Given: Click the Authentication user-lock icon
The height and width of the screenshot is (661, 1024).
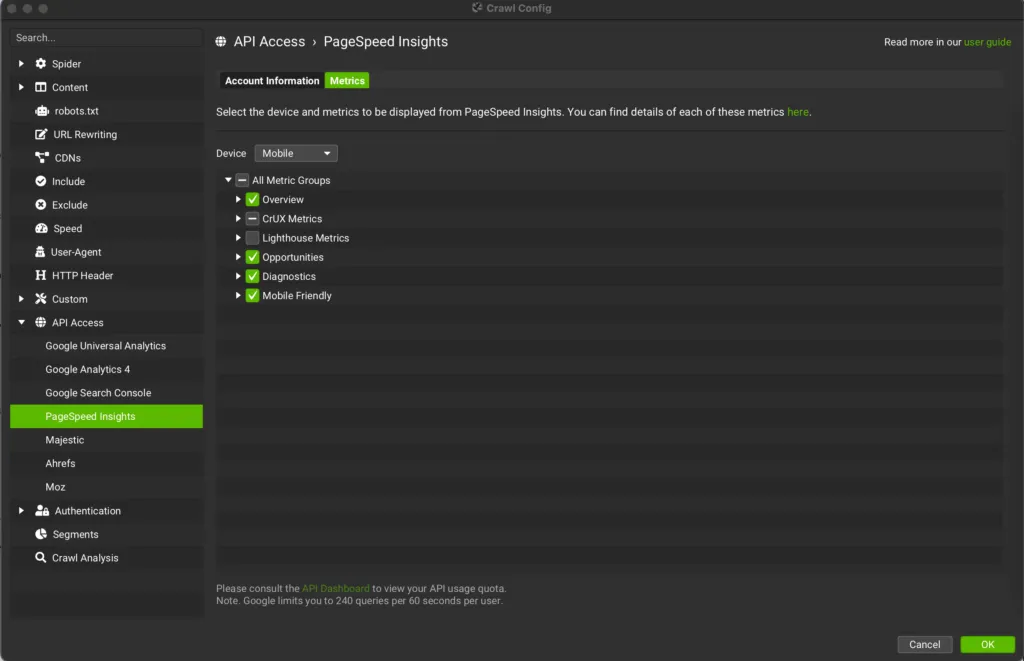Looking at the screenshot, I should [42, 510].
